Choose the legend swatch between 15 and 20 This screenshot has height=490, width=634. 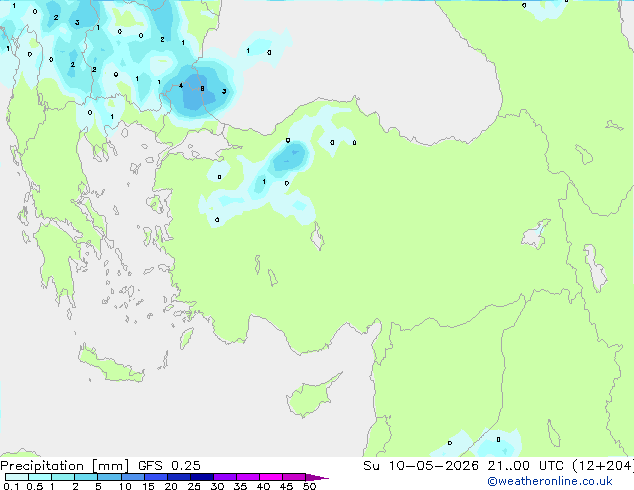click(x=156, y=477)
